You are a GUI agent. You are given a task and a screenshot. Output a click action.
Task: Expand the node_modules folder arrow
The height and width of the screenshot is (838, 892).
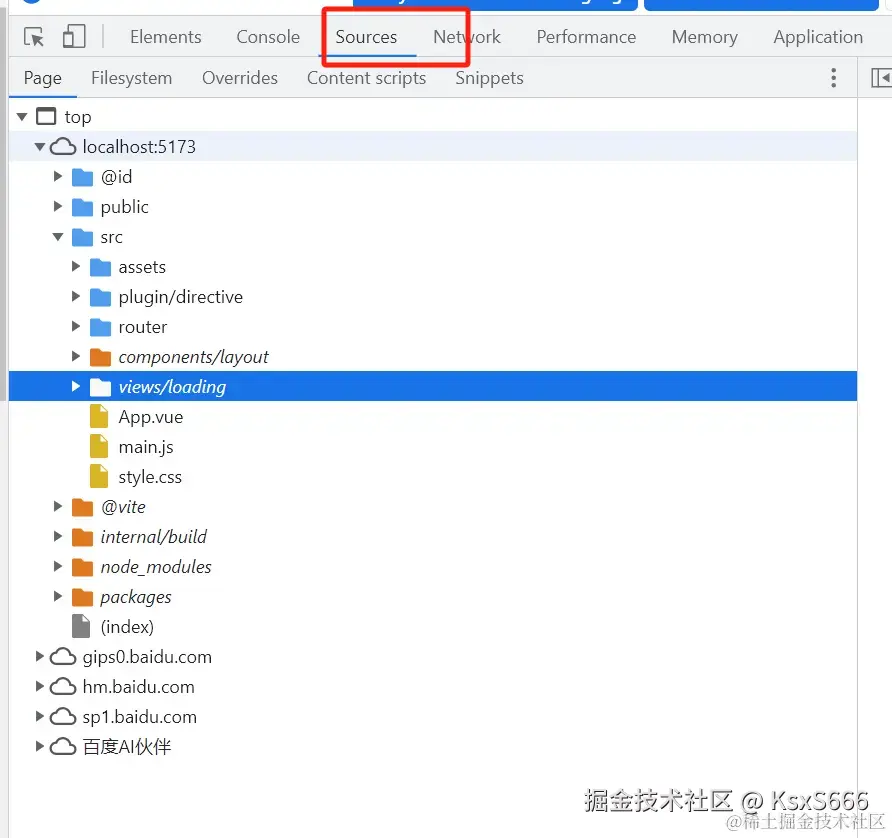[x=58, y=567]
